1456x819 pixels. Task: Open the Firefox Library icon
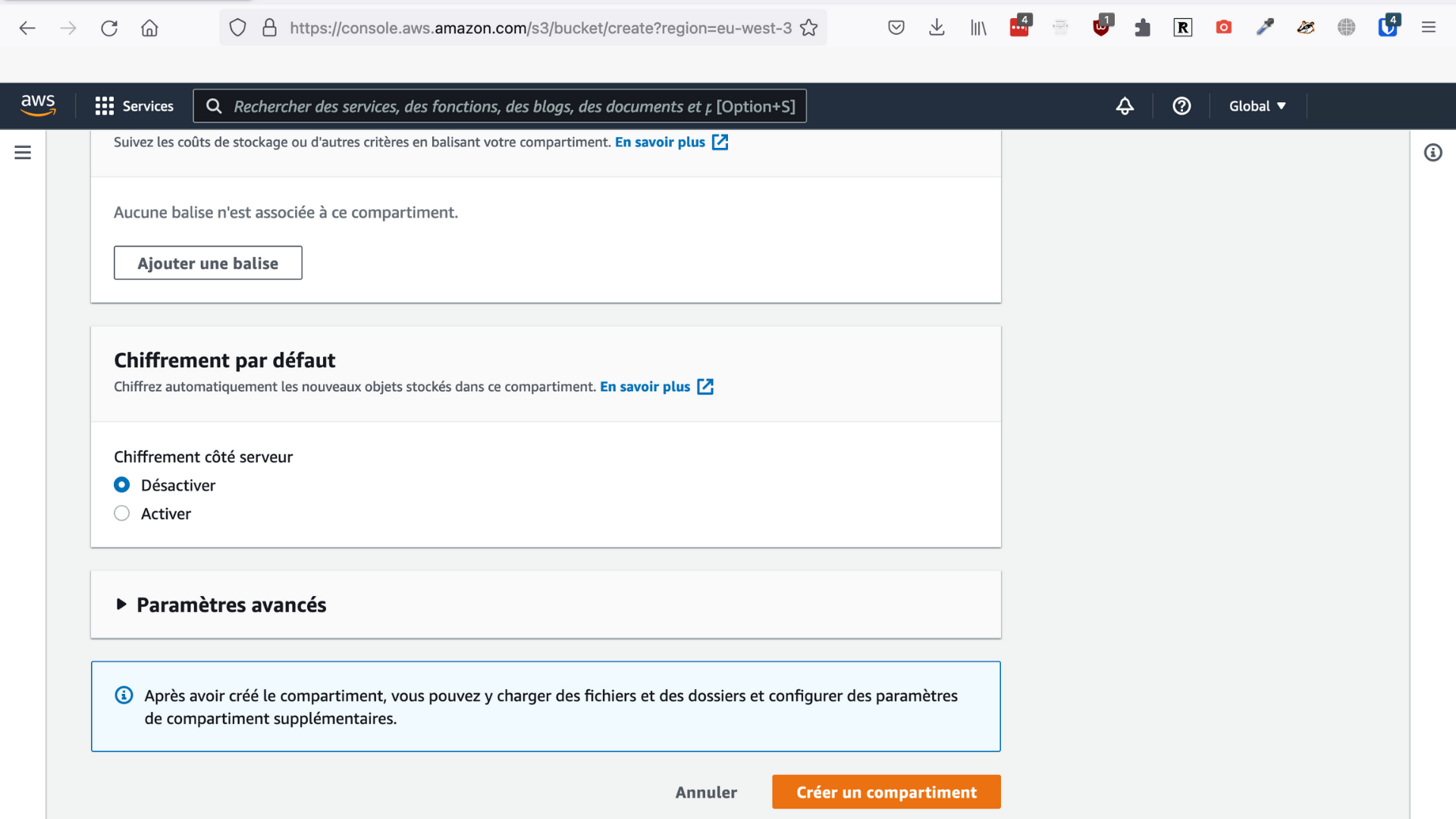coord(978,27)
